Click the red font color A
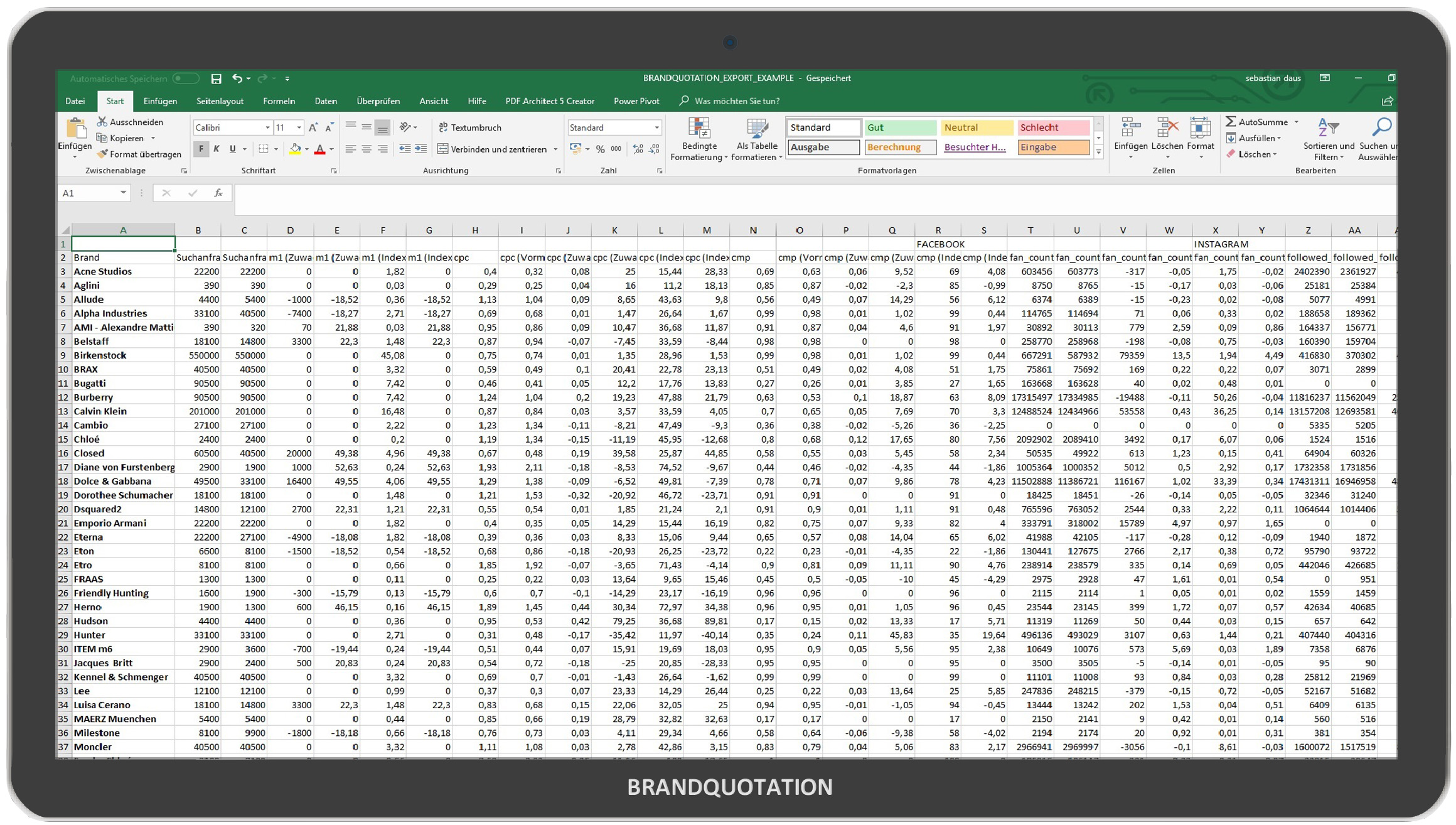Image resolution: width=1456 pixels, height=825 pixels. pyautogui.click(x=320, y=149)
